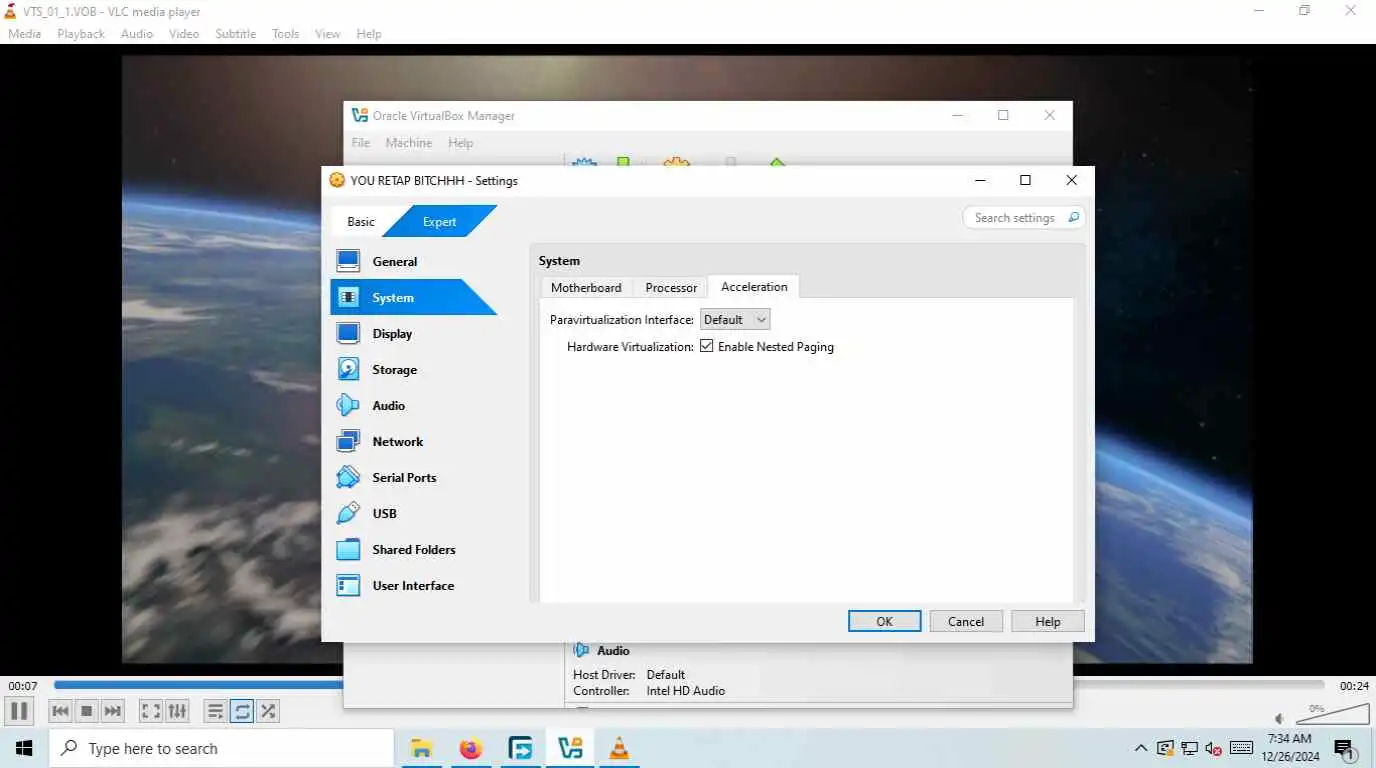Toggle Enable Nested Paging checkbox
This screenshot has width=1376, height=768.
tap(707, 347)
